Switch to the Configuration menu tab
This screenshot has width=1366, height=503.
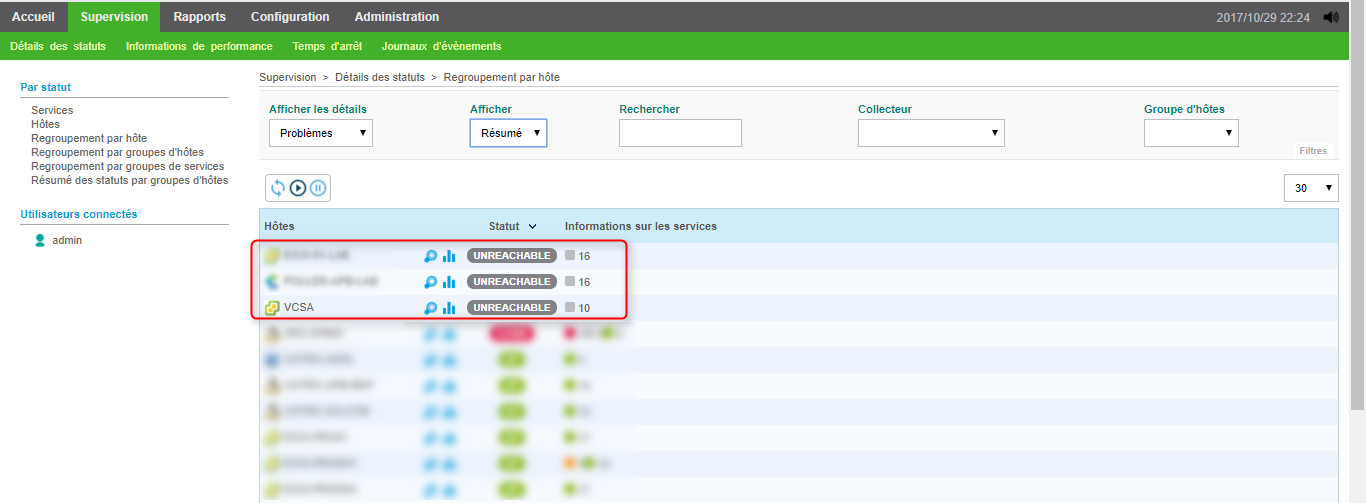coord(290,17)
